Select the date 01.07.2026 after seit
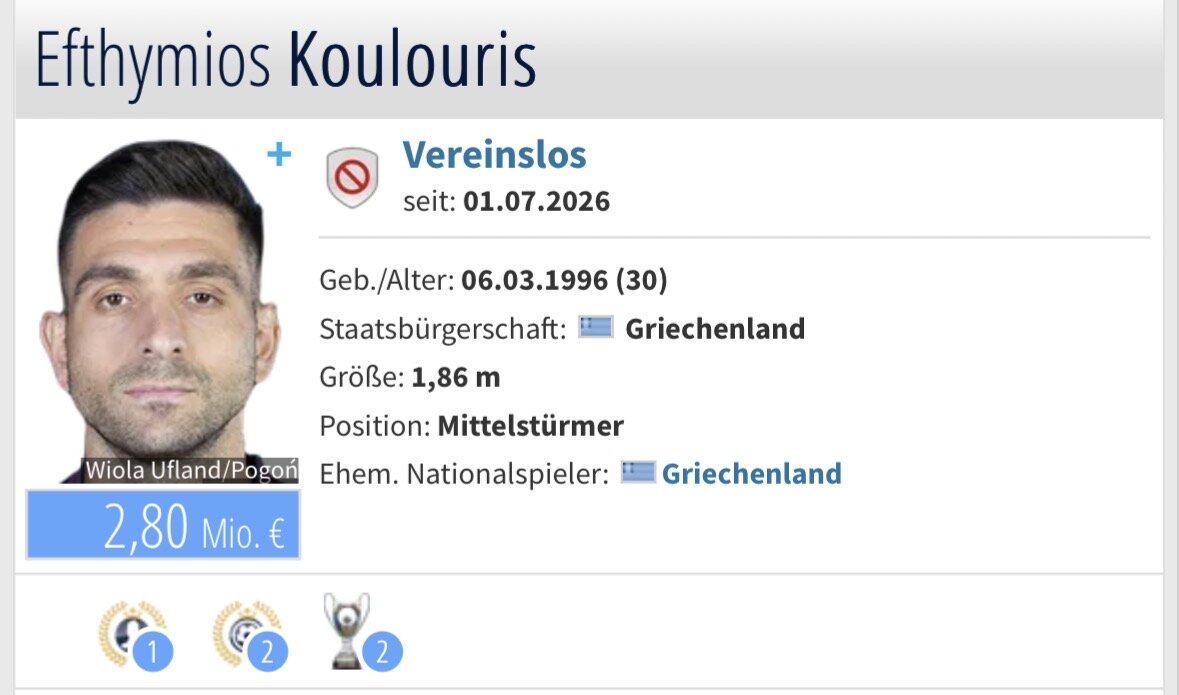 tap(536, 202)
